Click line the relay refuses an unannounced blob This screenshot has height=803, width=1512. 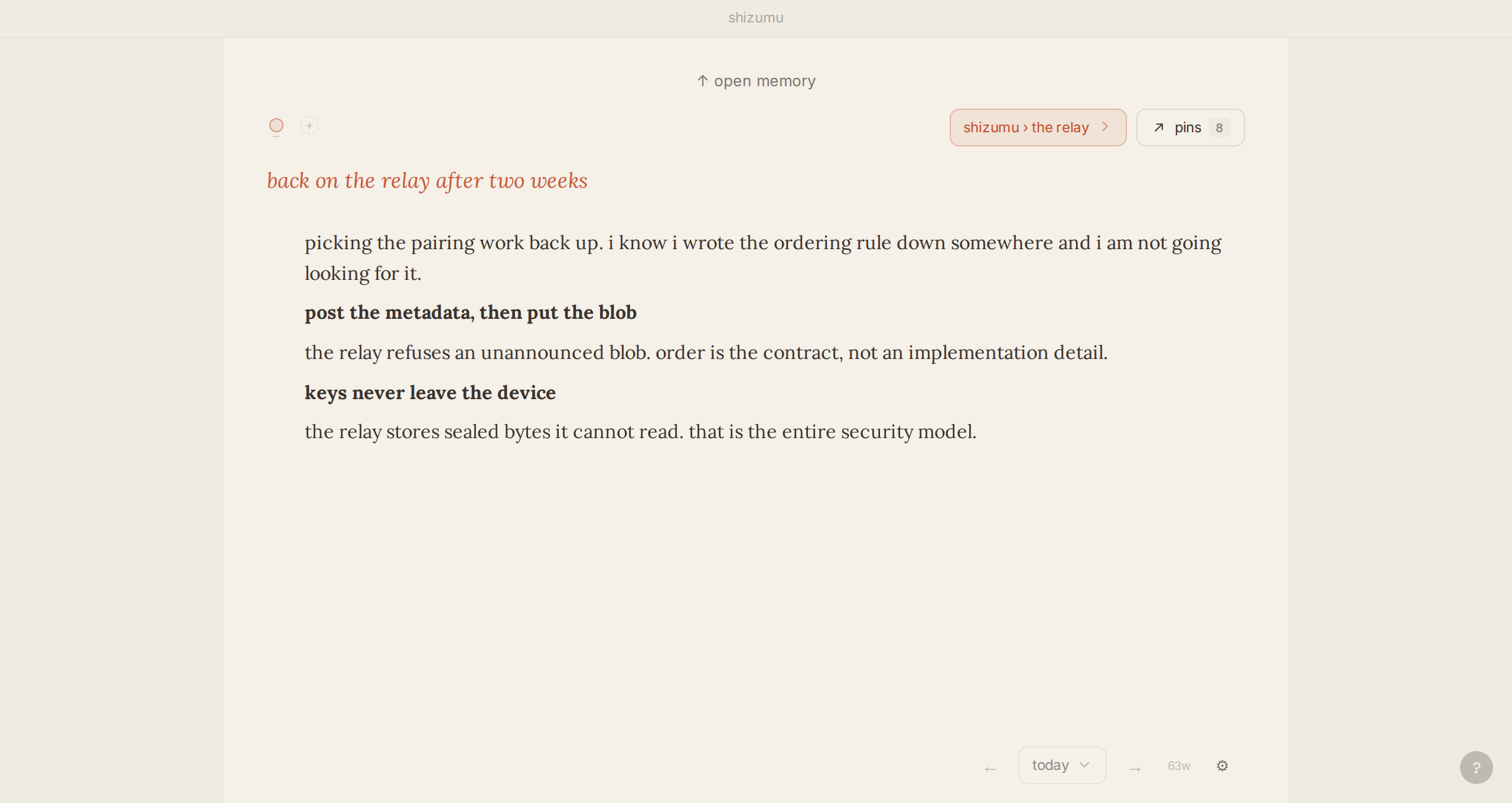pyautogui.click(x=706, y=352)
